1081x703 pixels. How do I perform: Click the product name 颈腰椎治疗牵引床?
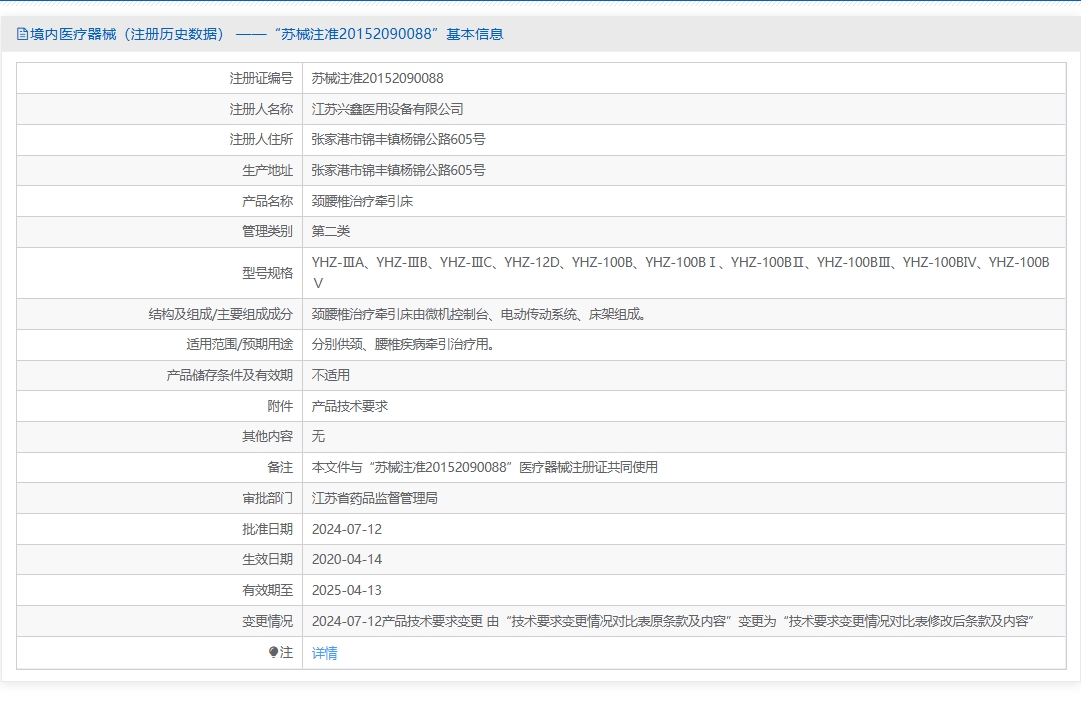tap(362, 201)
